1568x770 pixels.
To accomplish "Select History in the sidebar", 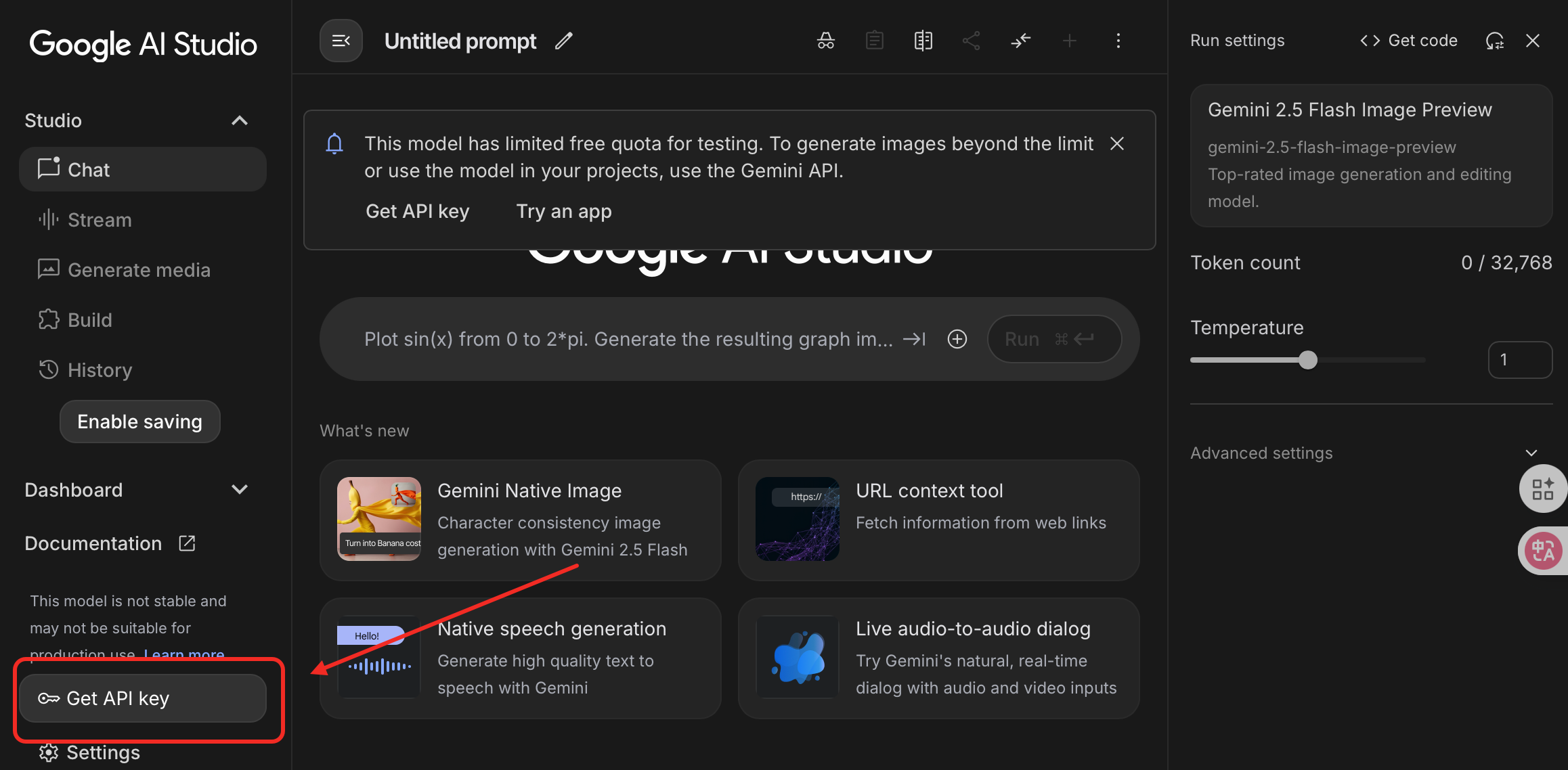I will [100, 370].
